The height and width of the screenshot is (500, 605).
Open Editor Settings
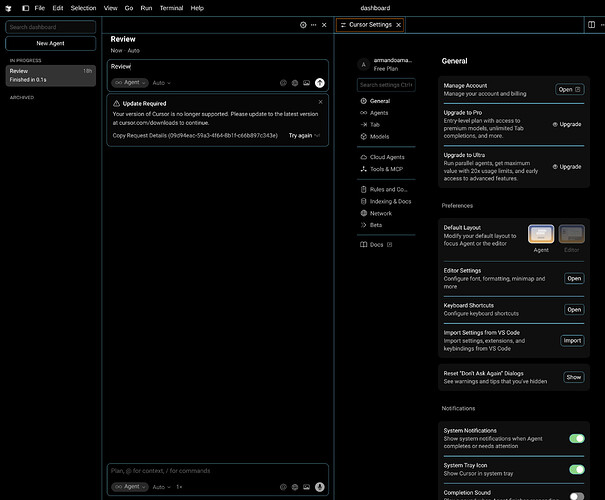pyautogui.click(x=574, y=279)
